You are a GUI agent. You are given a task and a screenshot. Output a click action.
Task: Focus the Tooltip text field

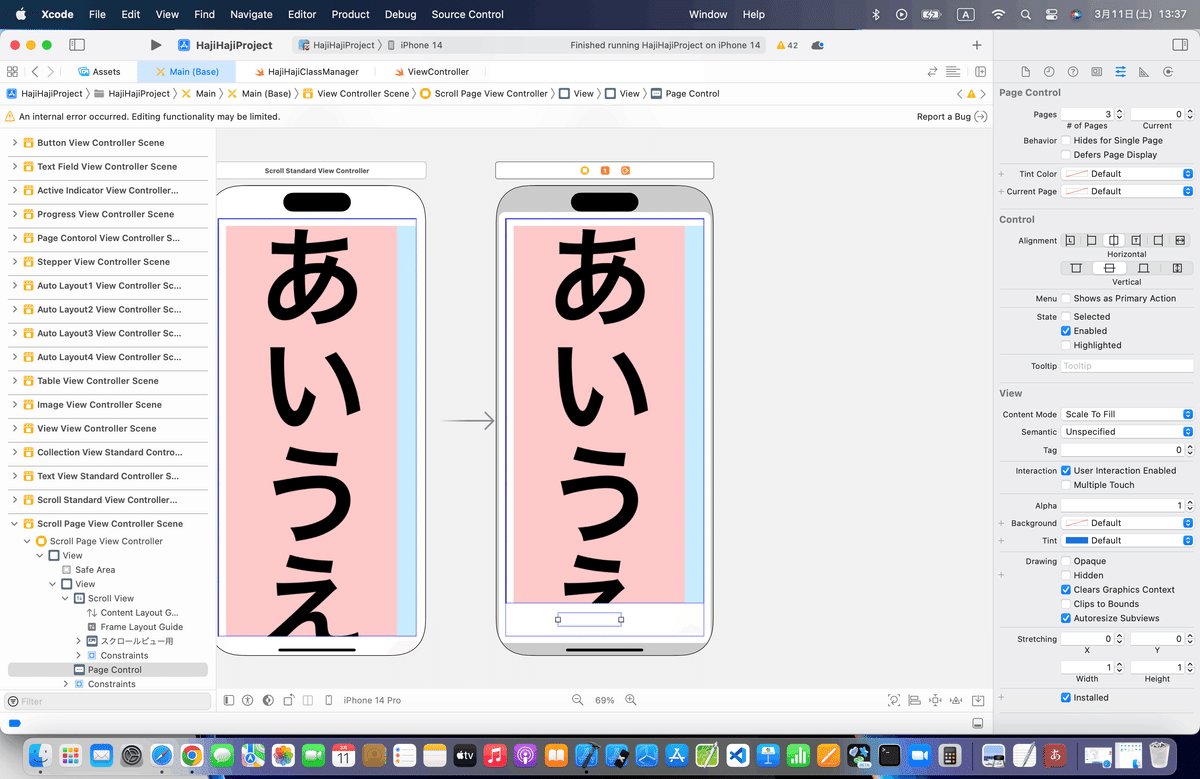(1127, 366)
